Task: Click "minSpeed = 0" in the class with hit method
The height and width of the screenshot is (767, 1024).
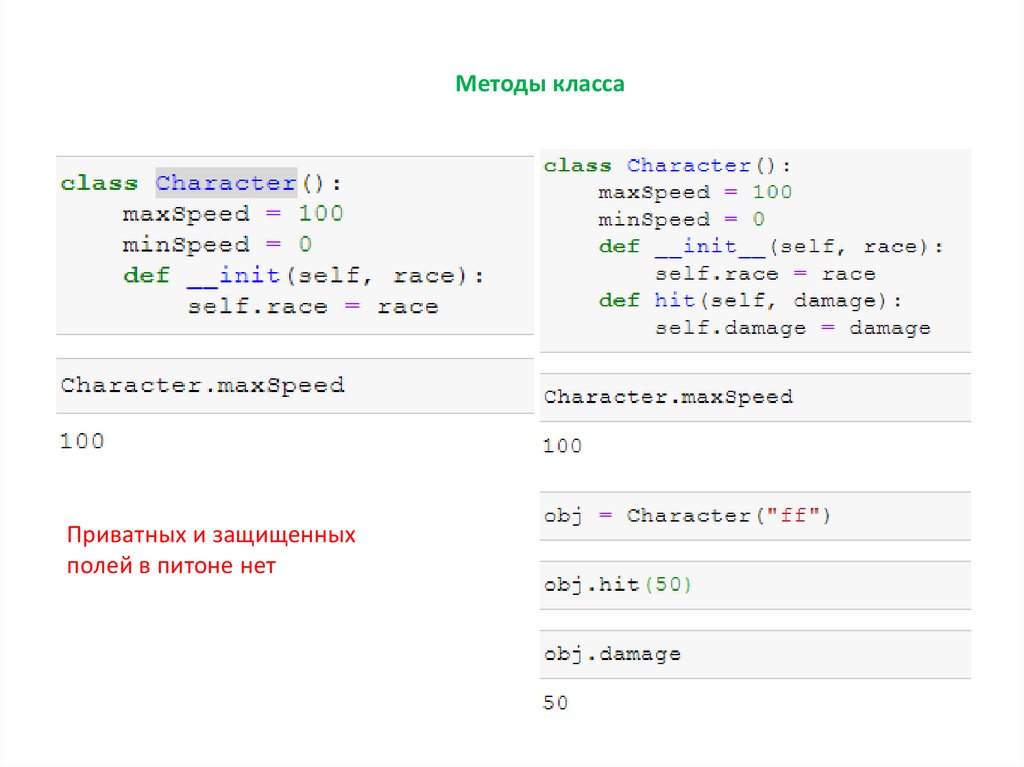Action: pyautogui.click(x=681, y=220)
